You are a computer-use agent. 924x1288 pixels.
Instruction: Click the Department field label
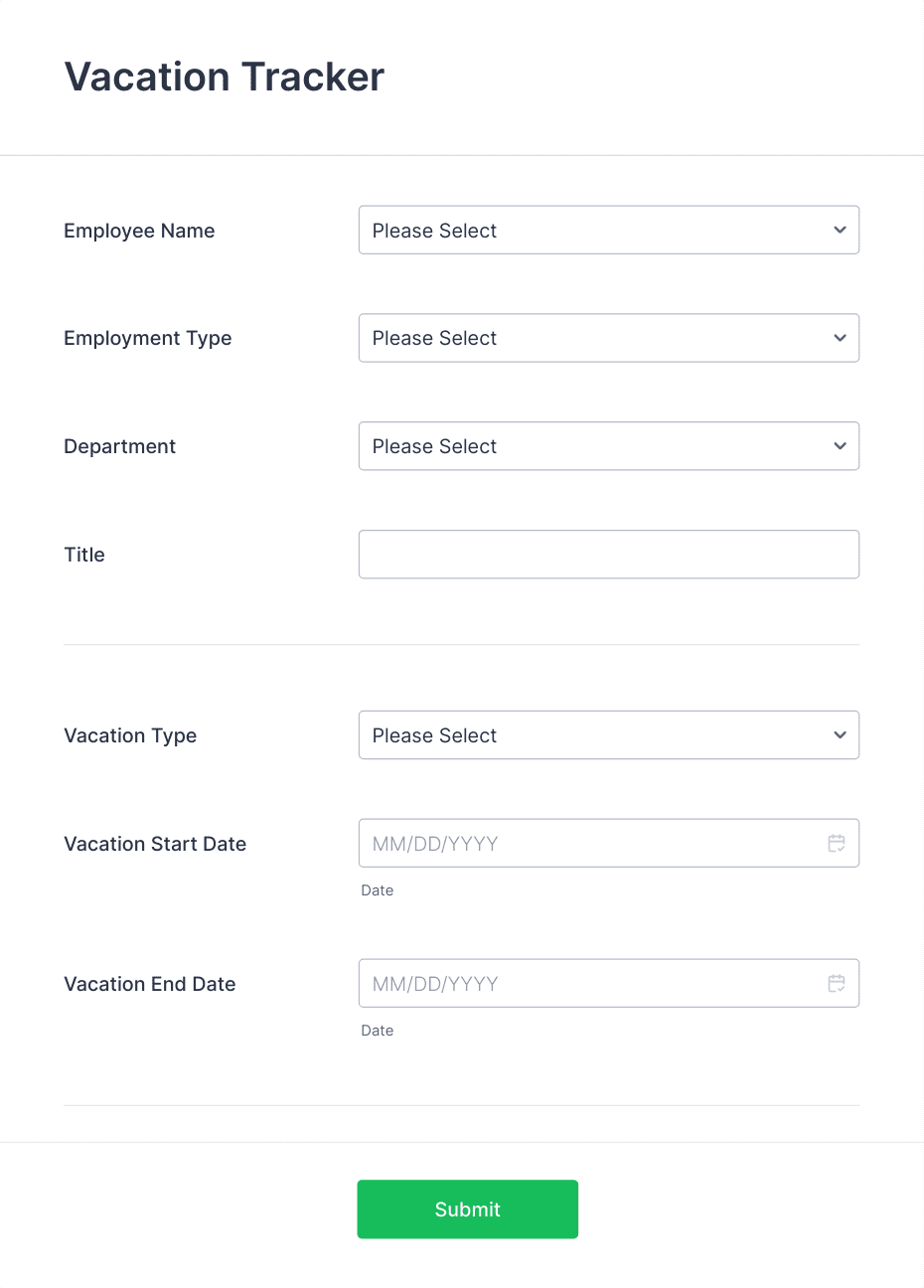tap(119, 446)
